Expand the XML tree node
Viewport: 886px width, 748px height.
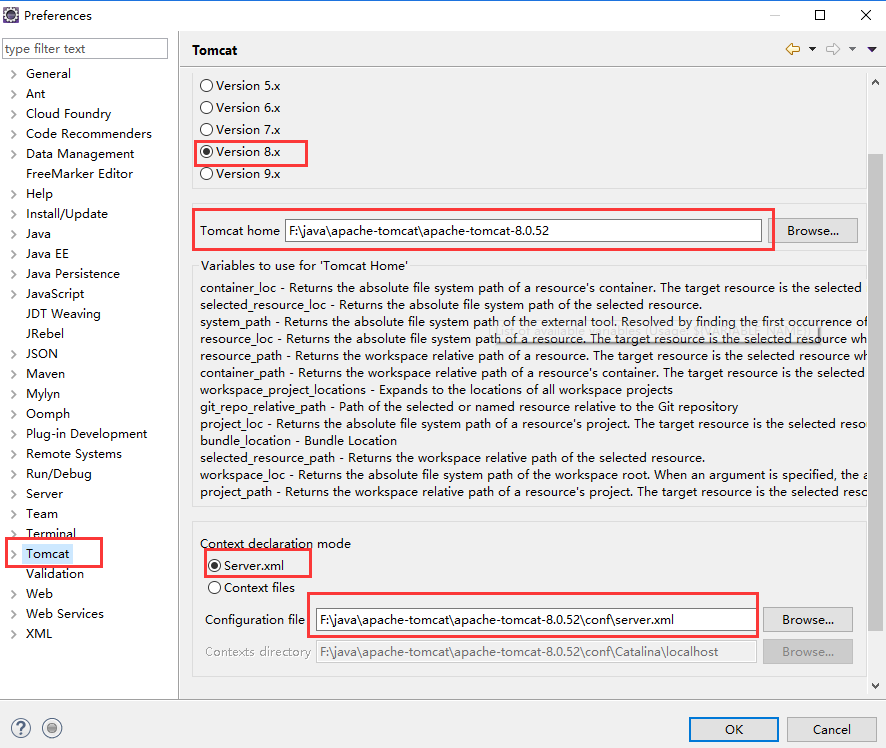coord(14,634)
